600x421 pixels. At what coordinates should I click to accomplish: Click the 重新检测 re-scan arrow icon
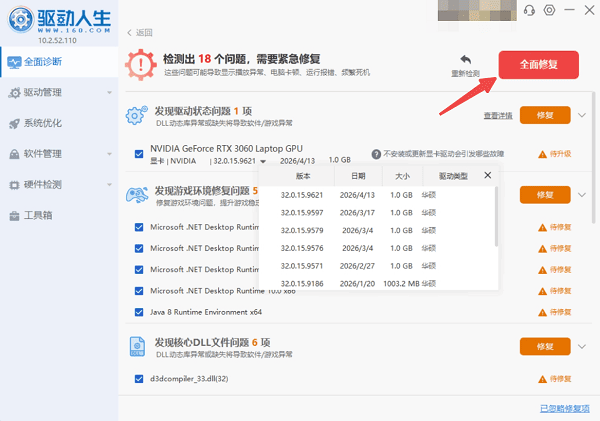tap(466, 60)
